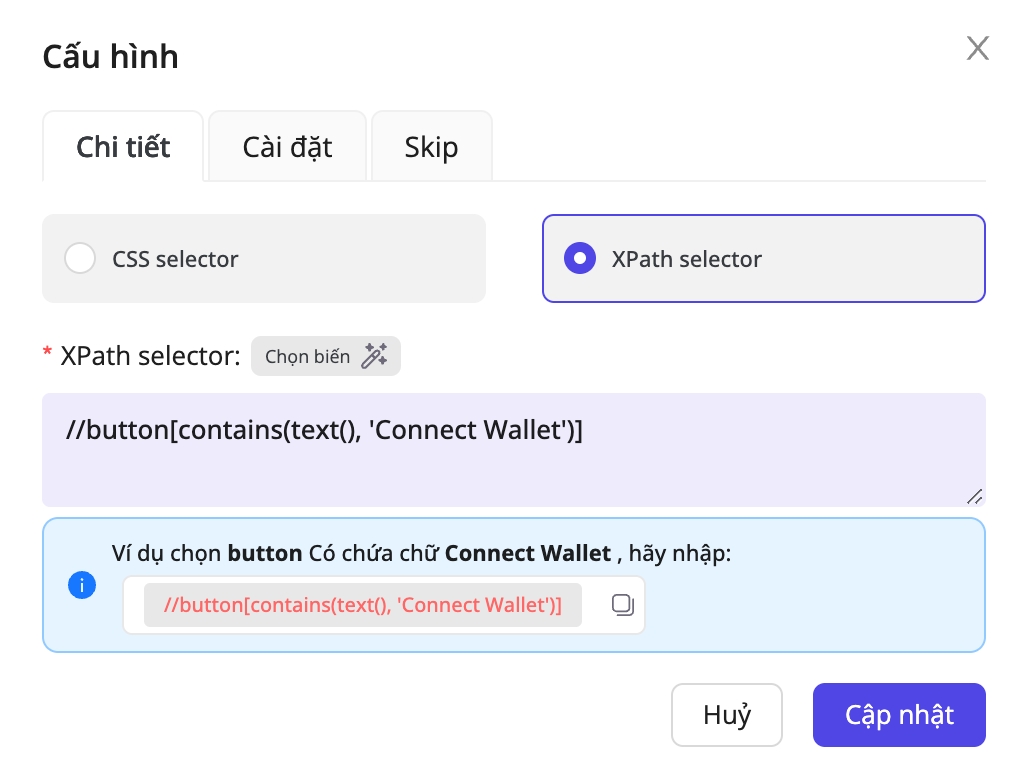Click the red example XPath code snippet
This screenshot has height=776, width=1022.
362,605
